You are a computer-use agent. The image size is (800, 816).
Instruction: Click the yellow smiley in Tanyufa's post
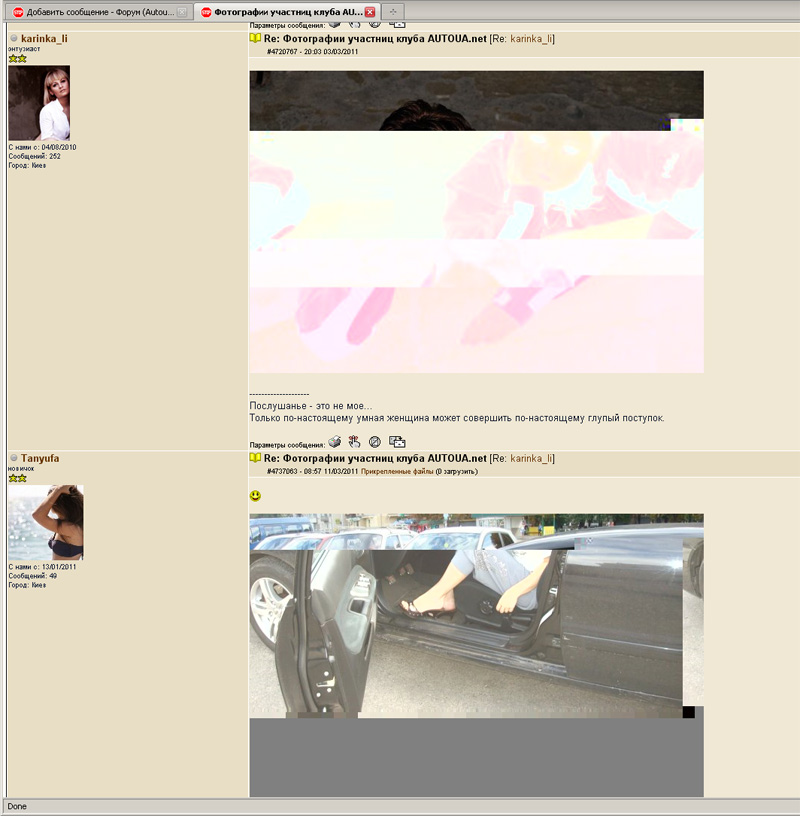coord(256,496)
